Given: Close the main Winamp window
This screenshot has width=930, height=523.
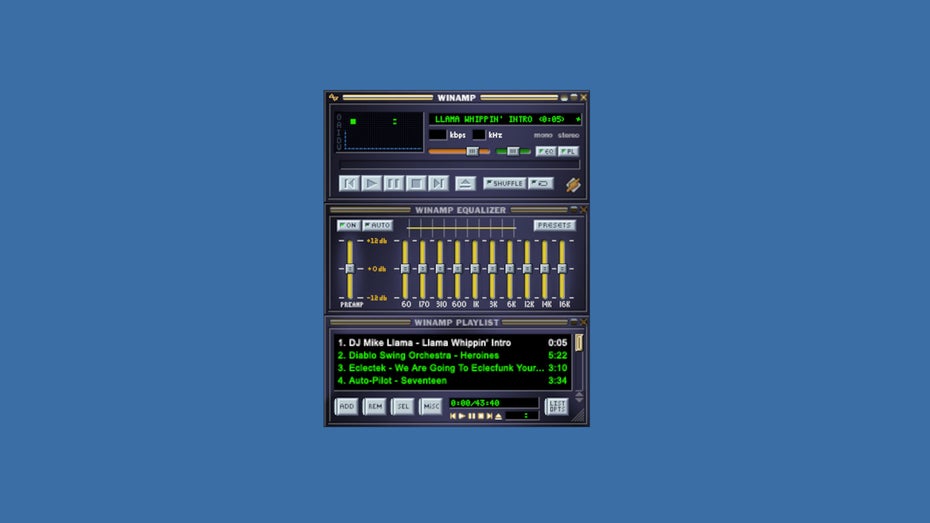Looking at the screenshot, I should click(584, 97).
